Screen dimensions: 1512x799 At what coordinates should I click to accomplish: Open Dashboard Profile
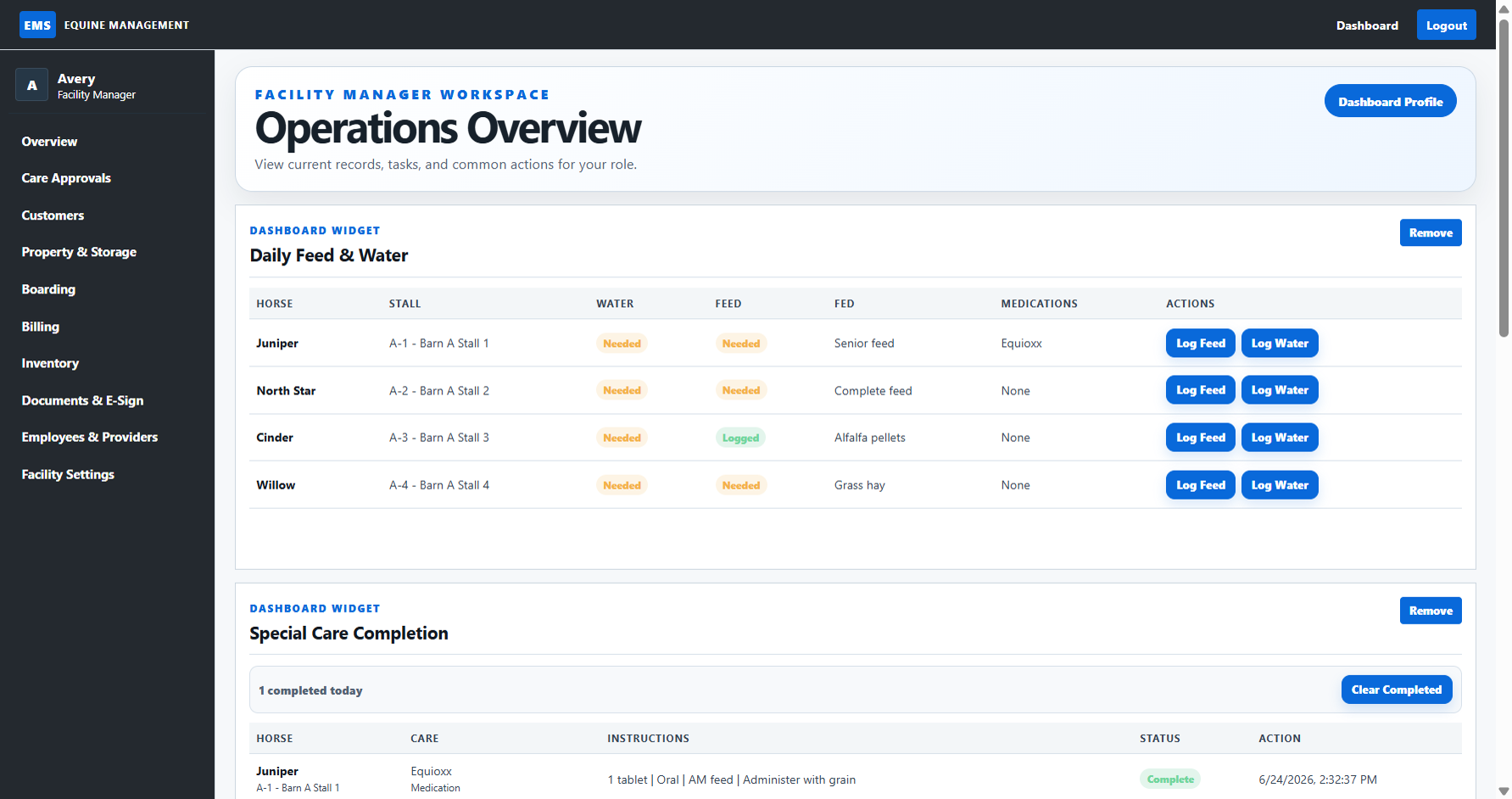[x=1390, y=101]
